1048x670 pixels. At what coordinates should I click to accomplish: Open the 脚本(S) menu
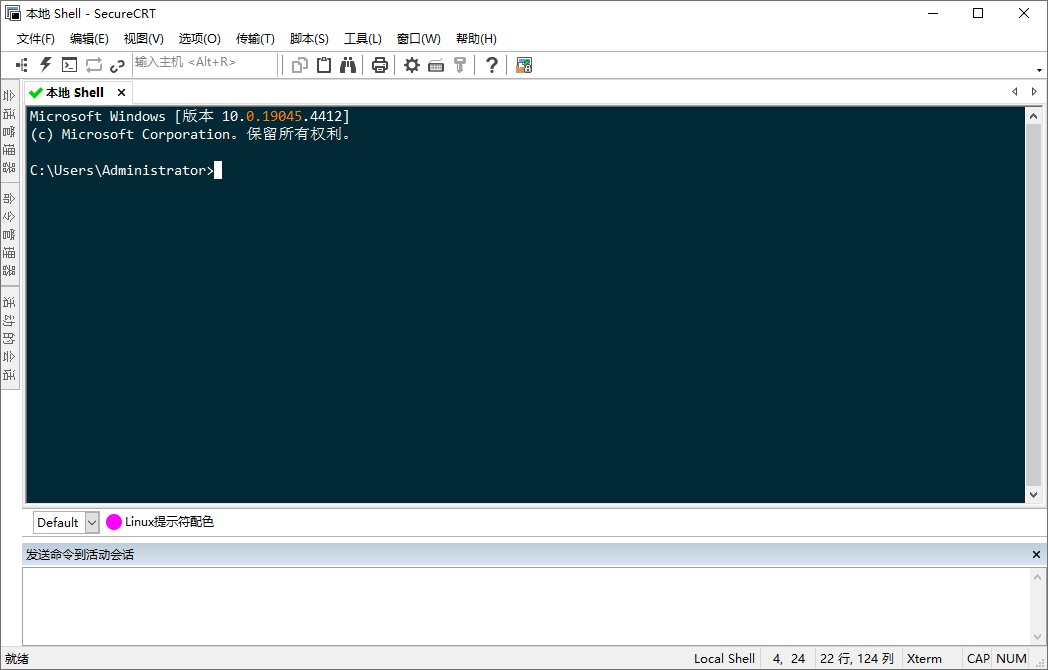point(309,38)
